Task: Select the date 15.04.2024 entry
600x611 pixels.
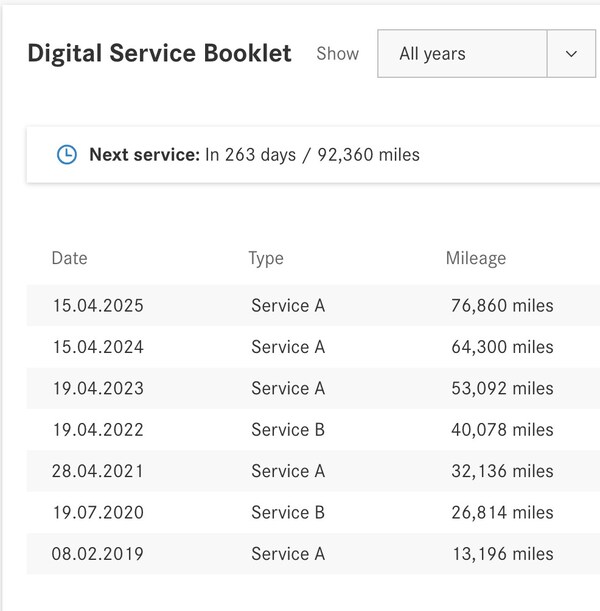Action: [x=98, y=347]
